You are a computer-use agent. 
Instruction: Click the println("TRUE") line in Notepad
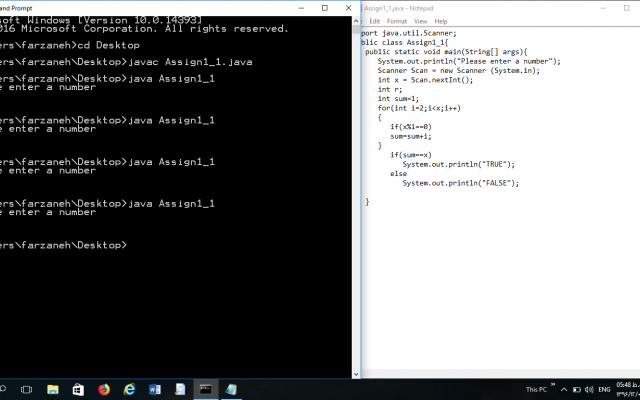tap(459, 164)
